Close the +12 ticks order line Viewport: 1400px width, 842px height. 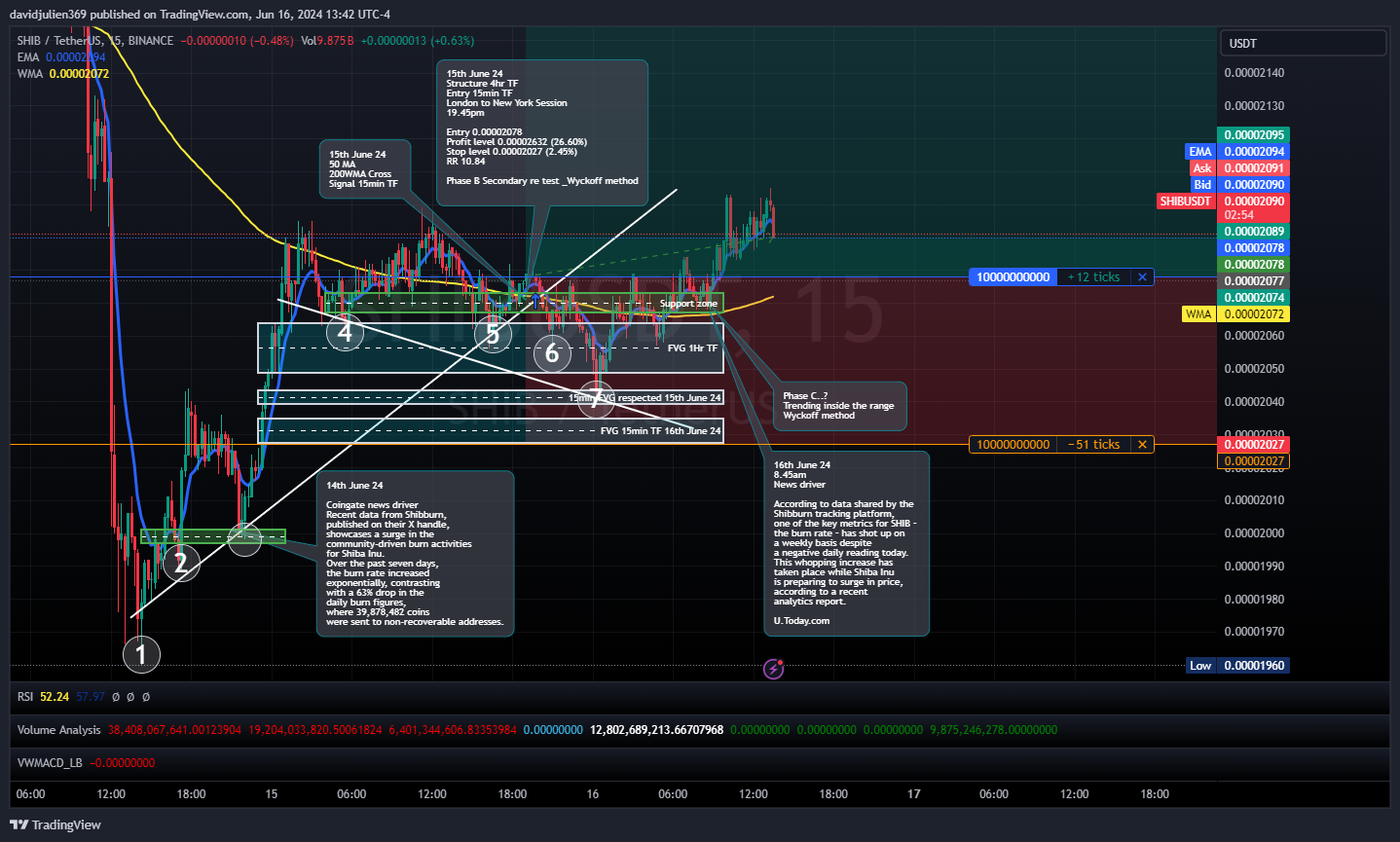pyautogui.click(x=1142, y=277)
